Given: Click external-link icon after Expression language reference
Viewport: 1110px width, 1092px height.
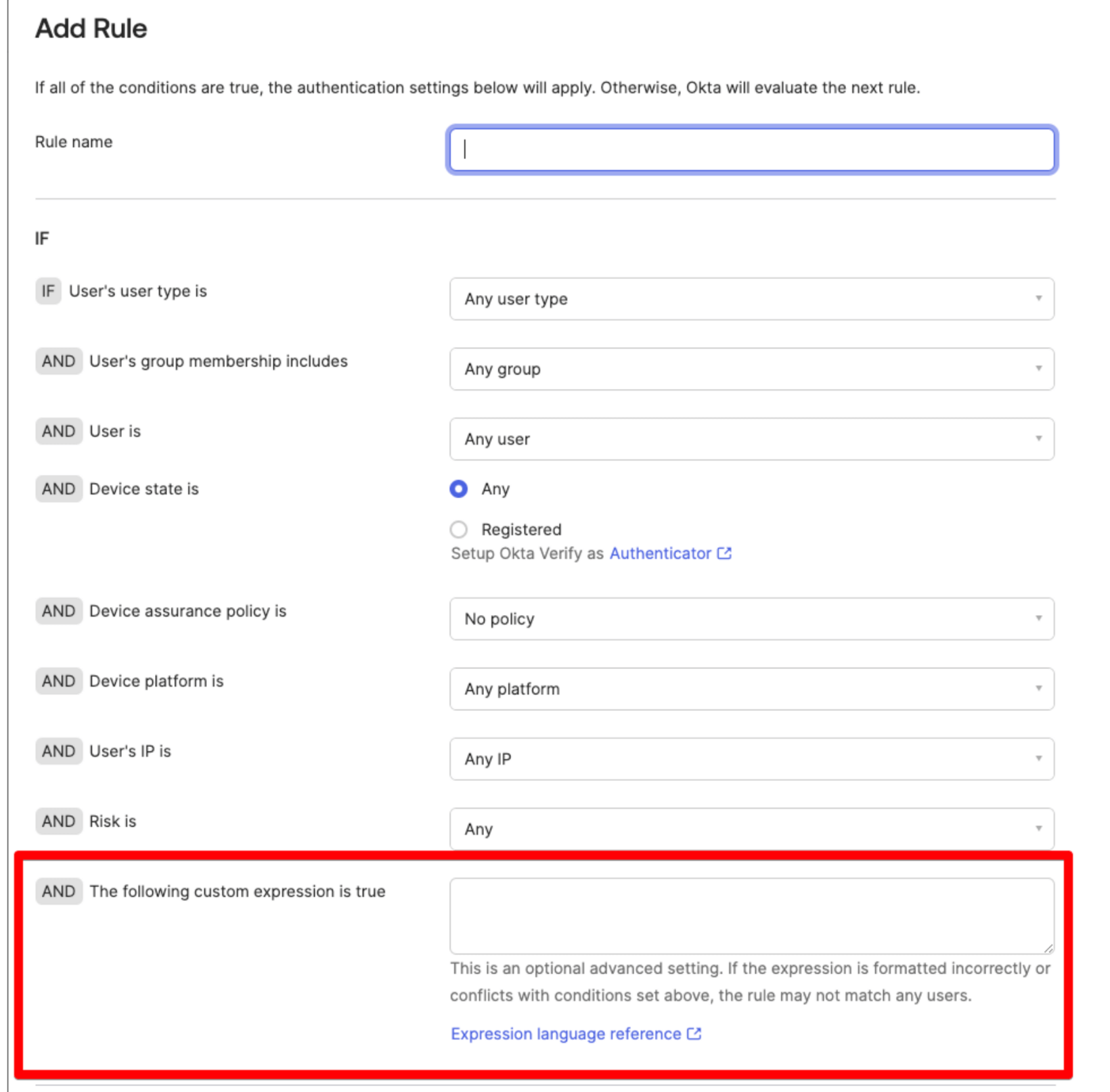Looking at the screenshot, I should click(x=694, y=1034).
